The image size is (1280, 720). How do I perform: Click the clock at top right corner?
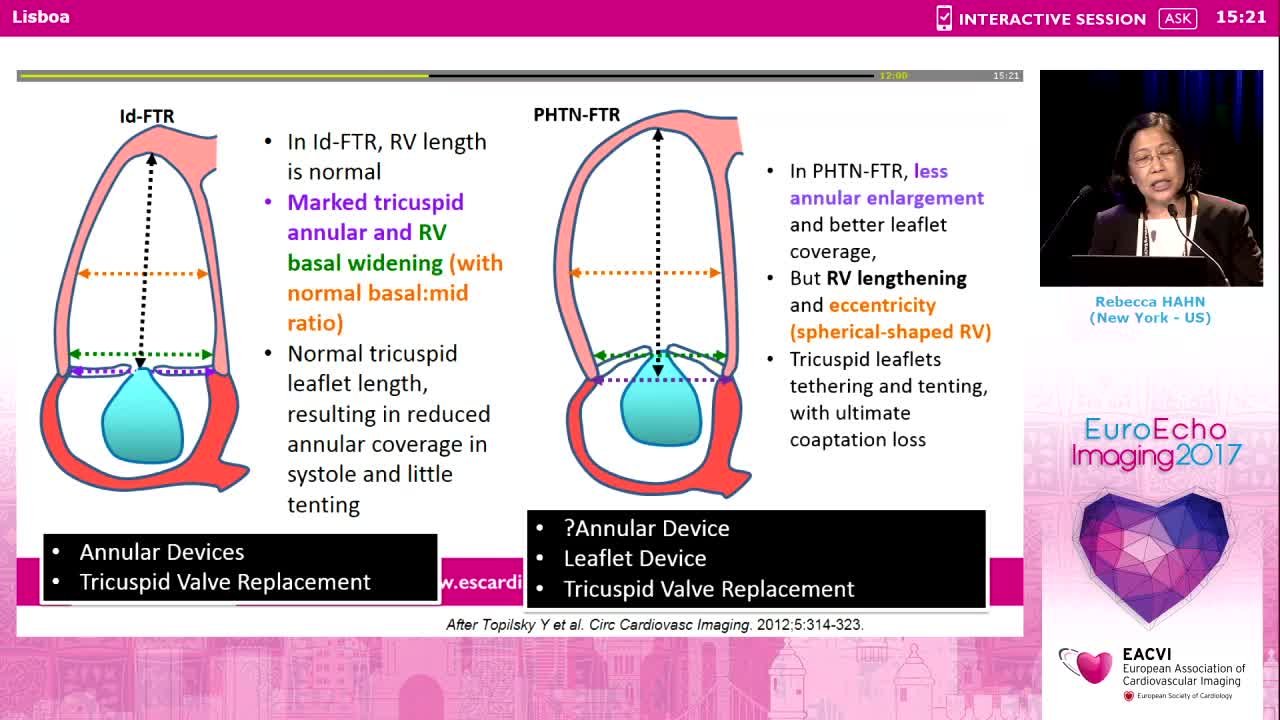pyautogui.click(x=1241, y=17)
